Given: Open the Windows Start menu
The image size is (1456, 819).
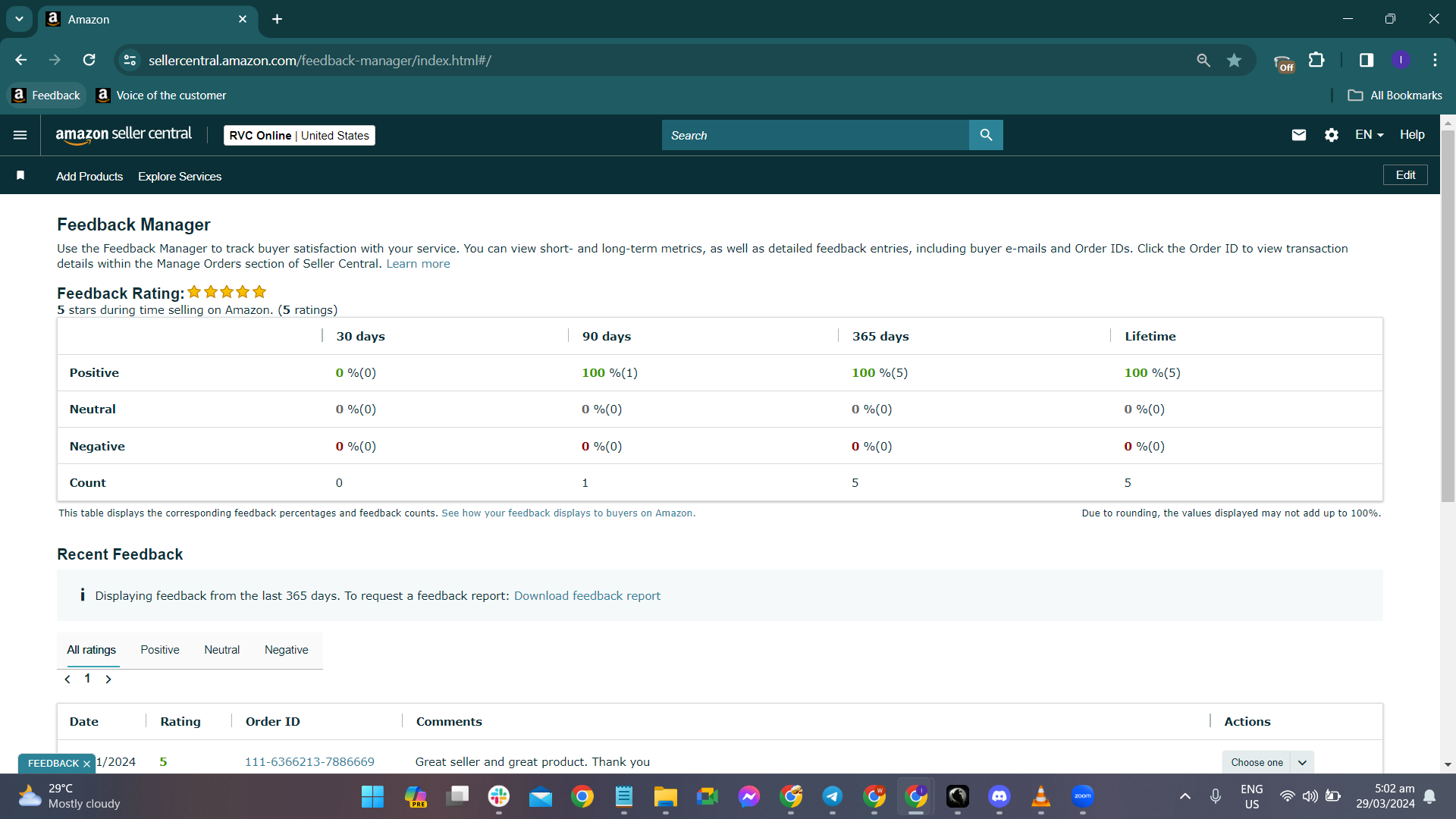Looking at the screenshot, I should pyautogui.click(x=372, y=797).
